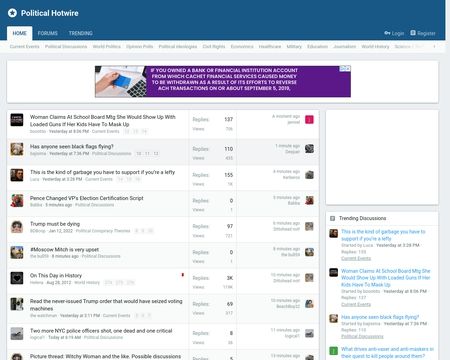Click last-poster avatar in 'black flags flying' row
The image size is (450, 360).
click(309, 149)
